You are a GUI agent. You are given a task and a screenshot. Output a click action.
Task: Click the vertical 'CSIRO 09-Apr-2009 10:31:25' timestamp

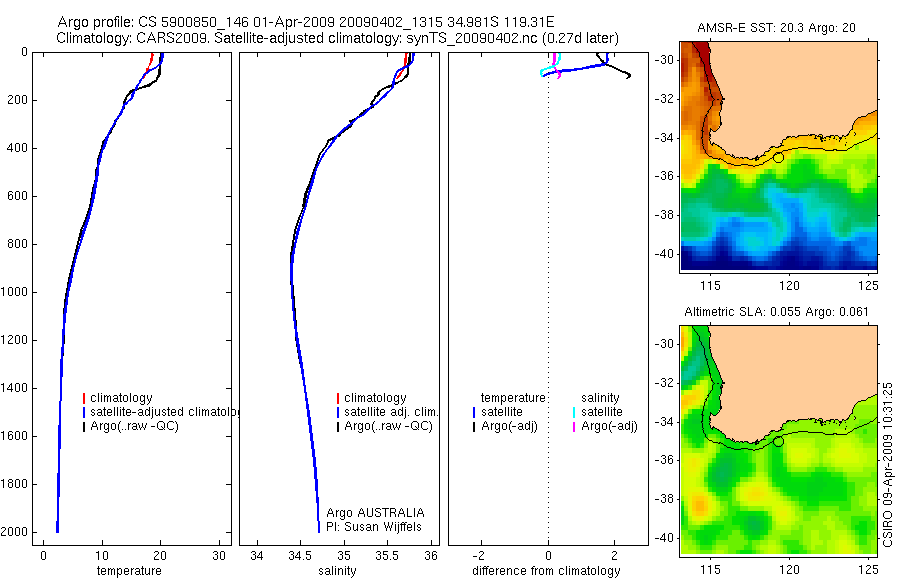[x=888, y=464]
